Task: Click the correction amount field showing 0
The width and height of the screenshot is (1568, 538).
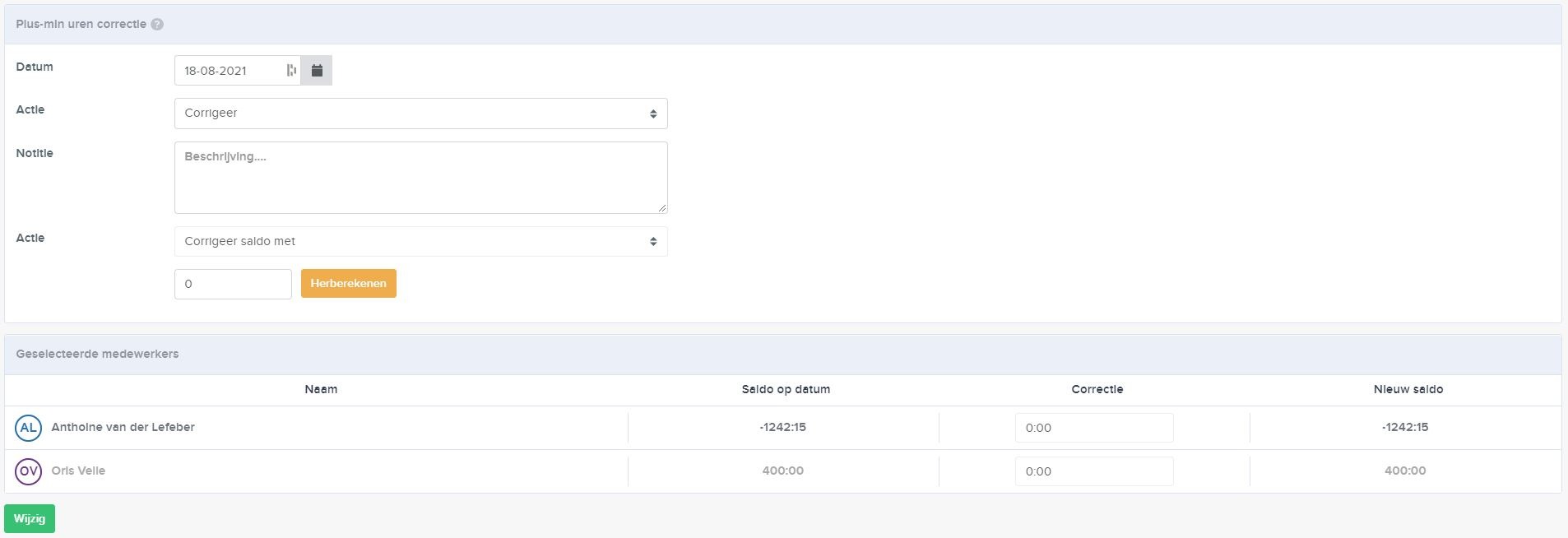Action: (233, 285)
